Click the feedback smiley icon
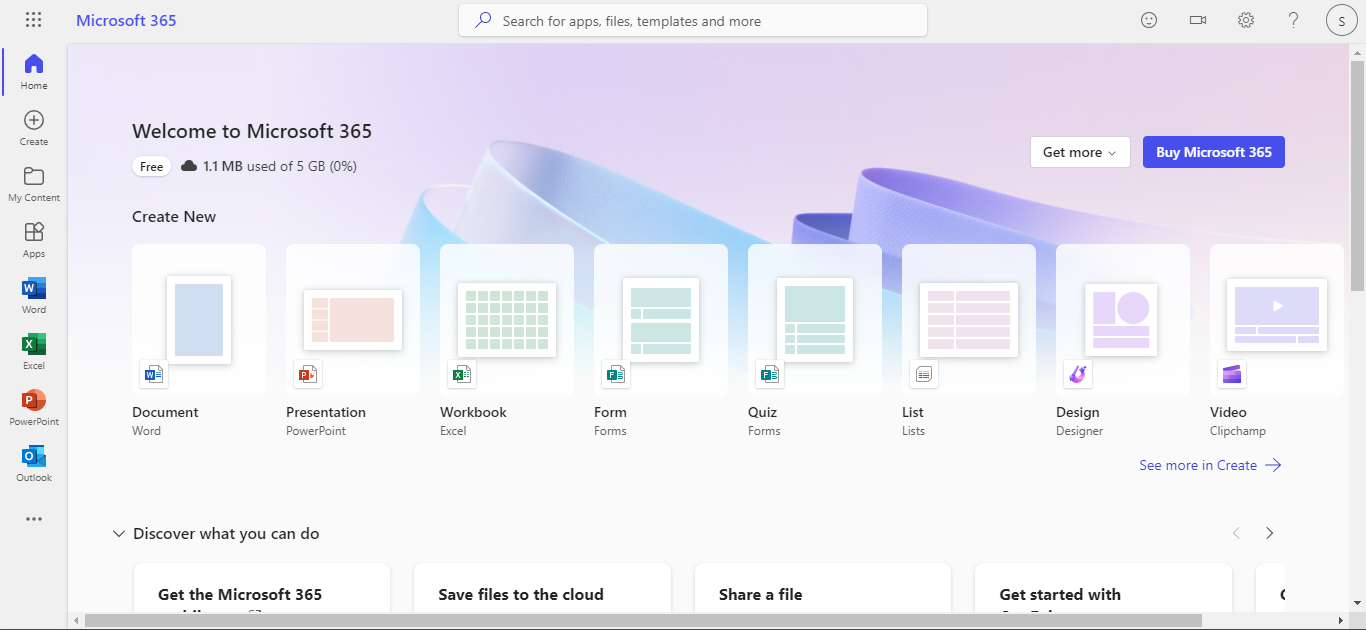The width and height of the screenshot is (1366, 630). 1149,19
